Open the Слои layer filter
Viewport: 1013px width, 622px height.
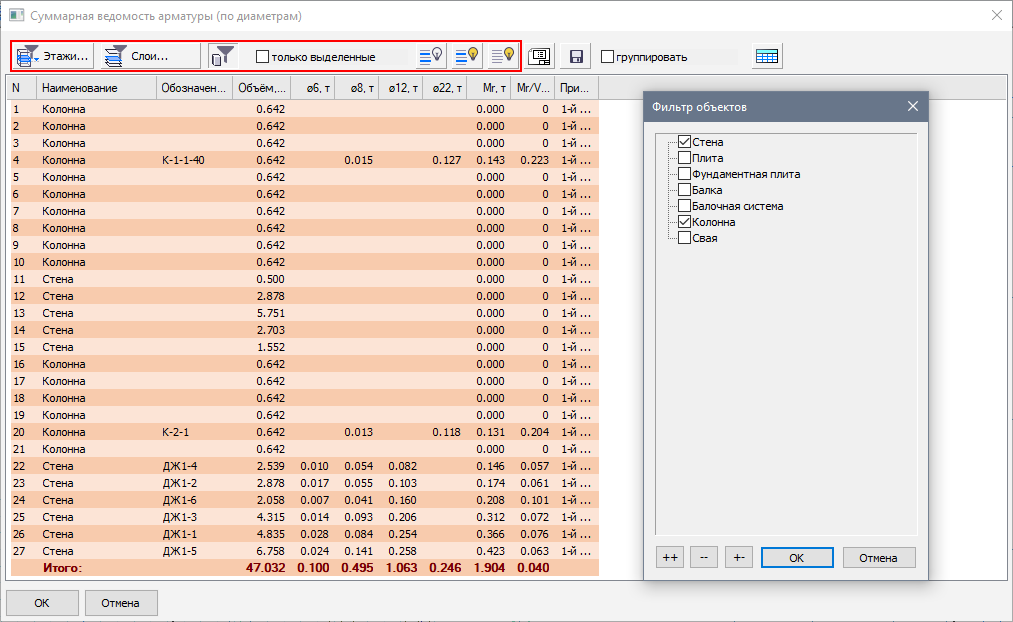(x=148, y=56)
